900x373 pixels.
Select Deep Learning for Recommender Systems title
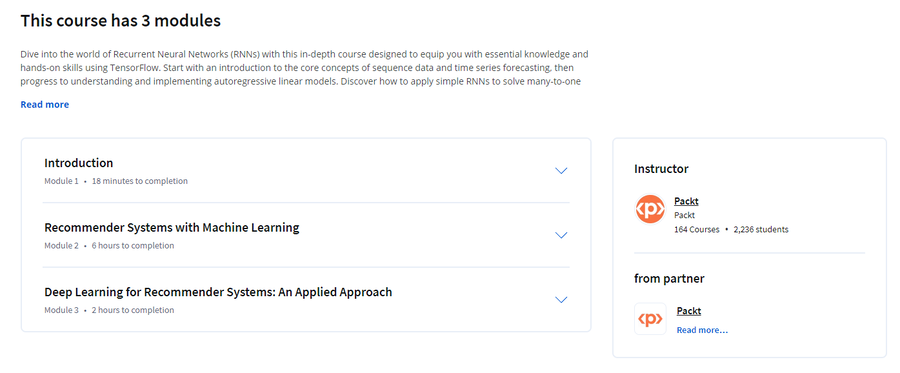click(218, 292)
